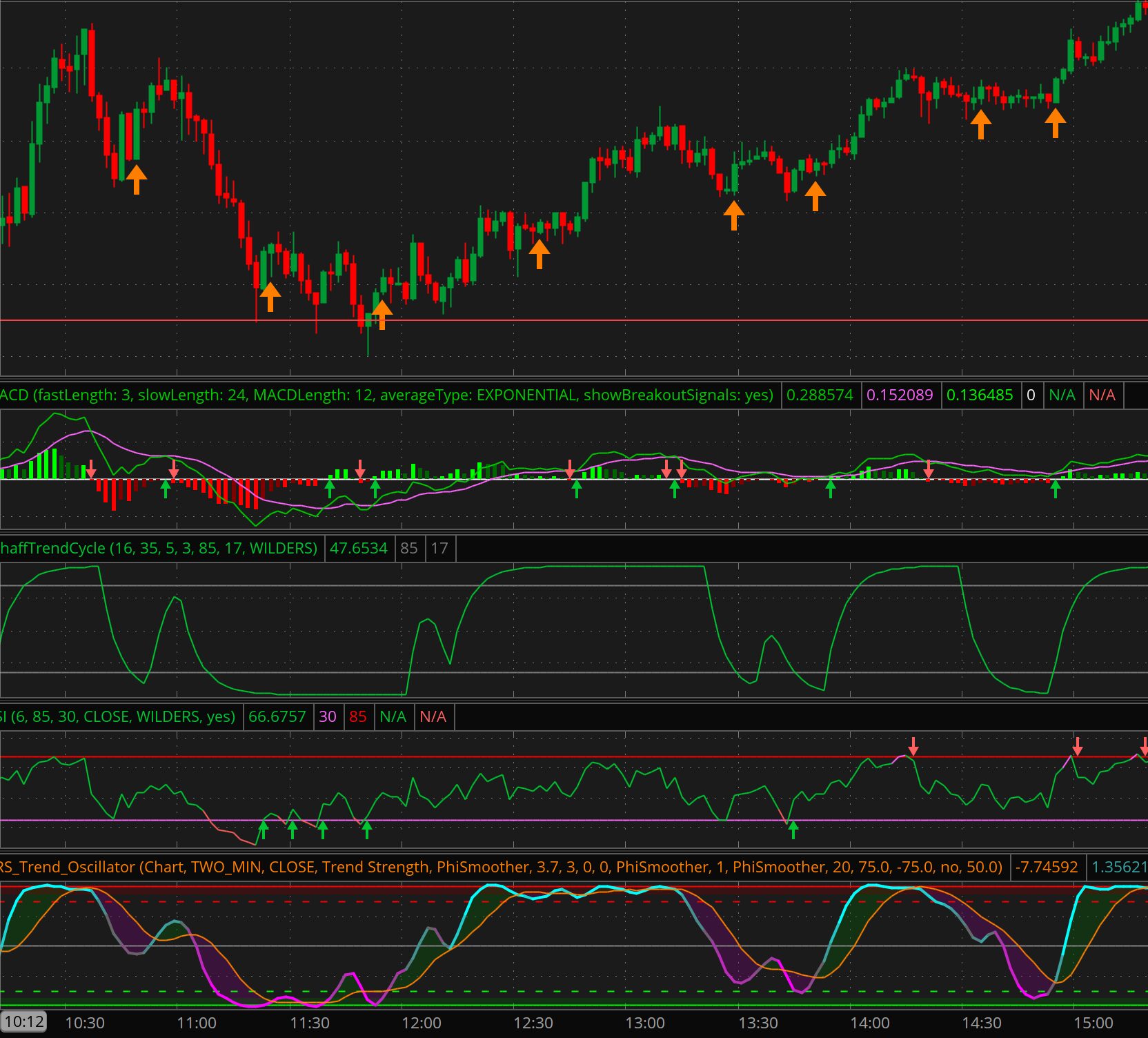This screenshot has height=1038, width=1148.
Task: Click the first orange arrow after 10:30
Action: 137,179
